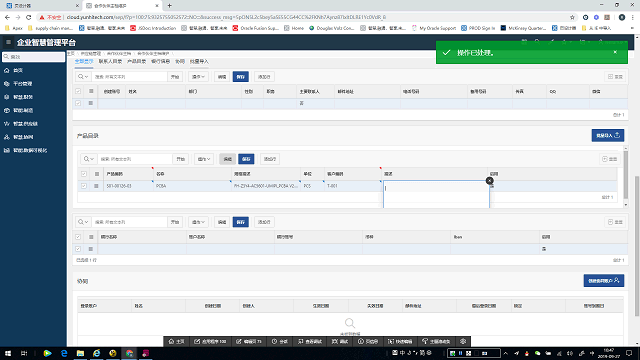Image resolution: width=640 pixels, height=360 pixels.
Task: Toggle the contacts grid row checkbox
Action: (x=78, y=103)
